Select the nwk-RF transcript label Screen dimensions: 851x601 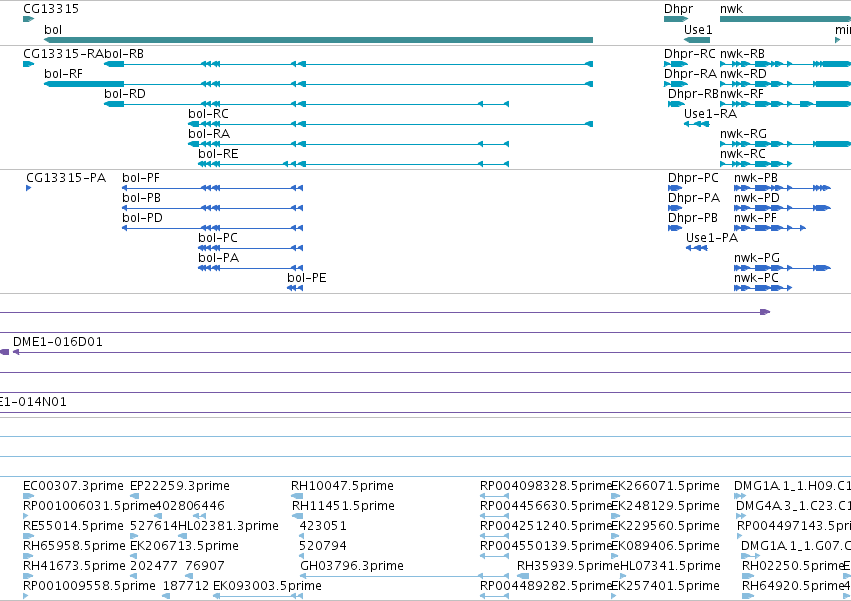742,94
